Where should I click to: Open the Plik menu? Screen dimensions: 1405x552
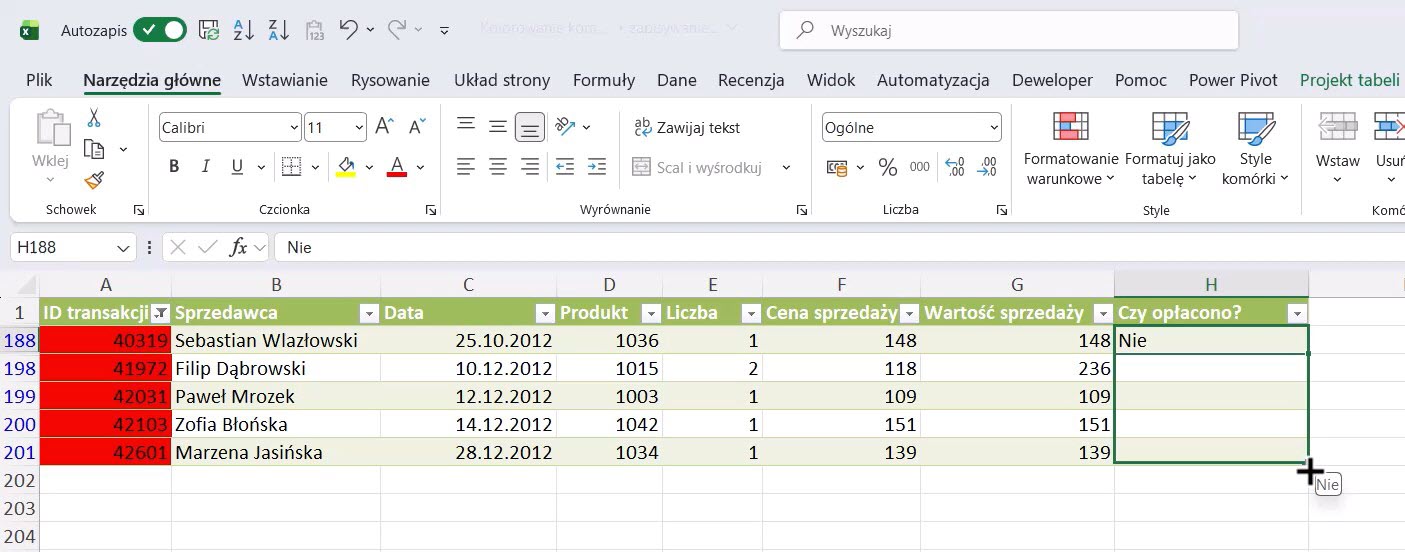tap(39, 80)
